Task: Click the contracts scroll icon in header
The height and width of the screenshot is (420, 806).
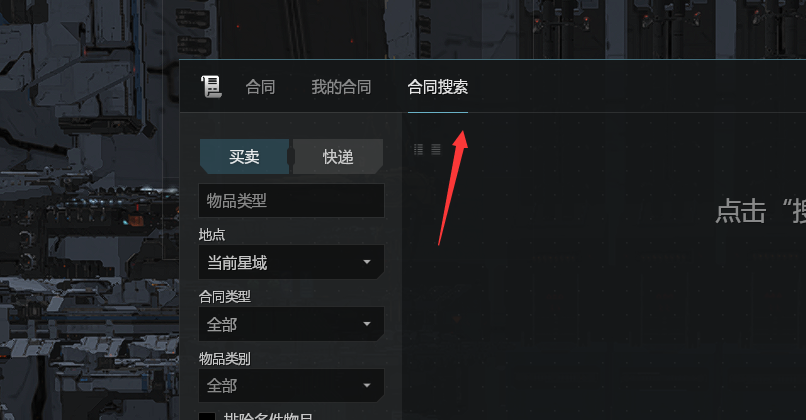Action: [211, 86]
